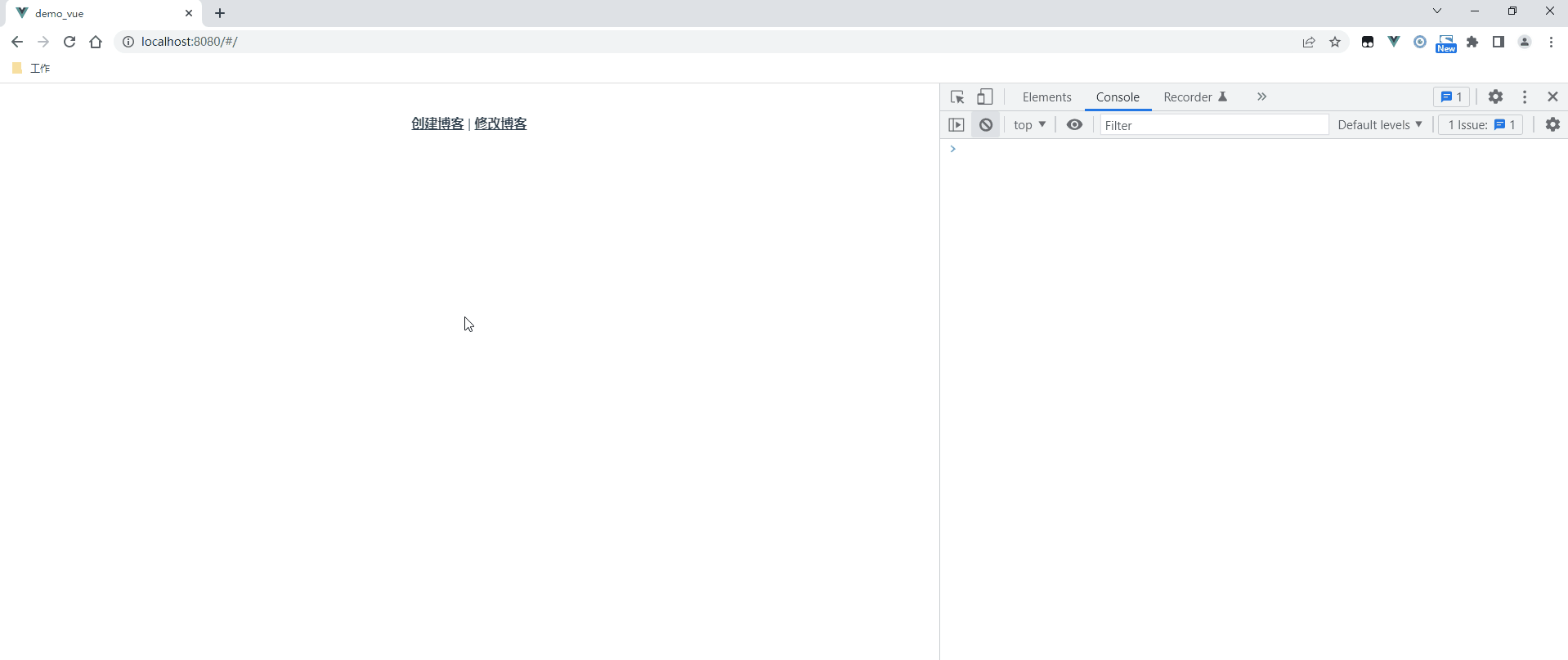Bookmark this page with the star
The width and height of the screenshot is (1568, 660).
pyautogui.click(x=1335, y=42)
